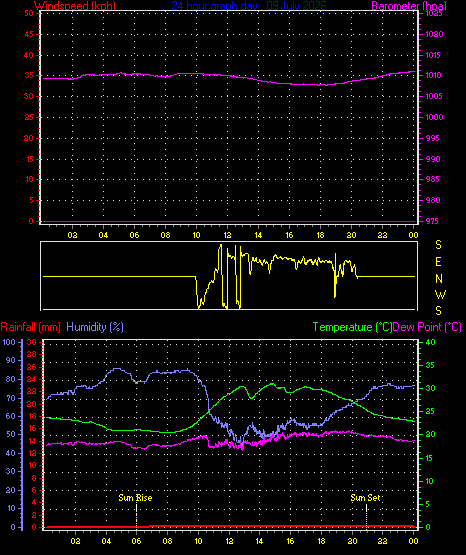Click 15 on the windspeed axis
Screen dimensions: 466x555
[x=29, y=159]
